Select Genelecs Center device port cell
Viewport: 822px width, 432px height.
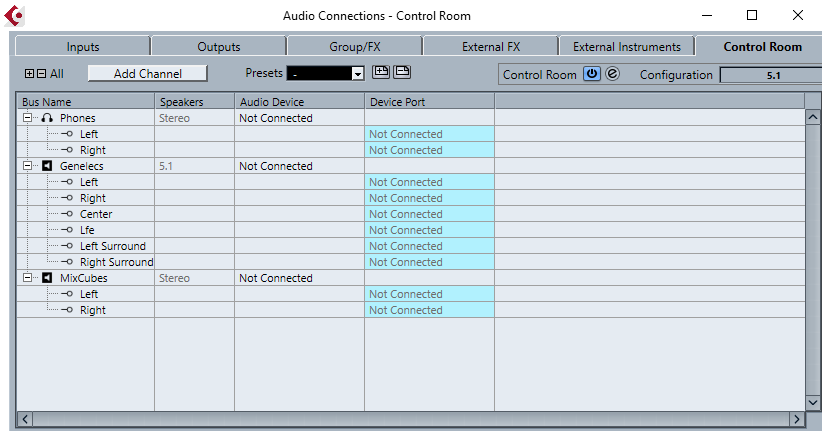point(429,214)
